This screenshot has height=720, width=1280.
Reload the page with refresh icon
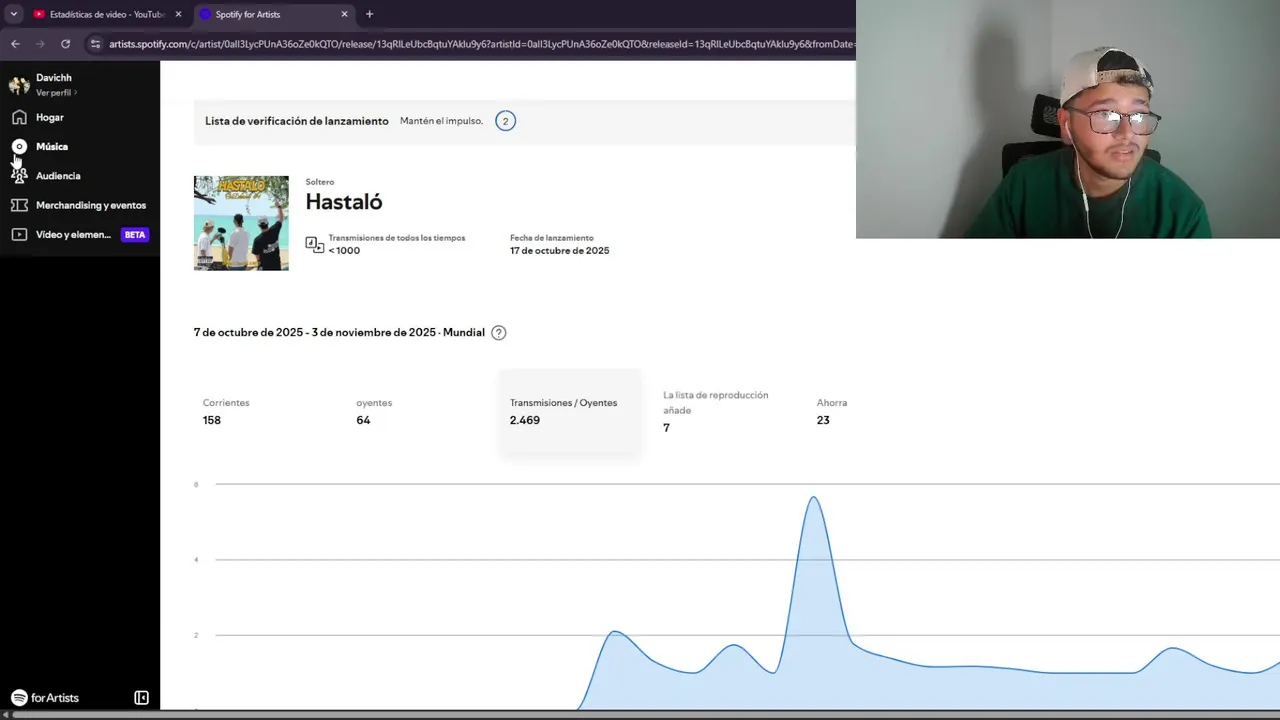(65, 44)
